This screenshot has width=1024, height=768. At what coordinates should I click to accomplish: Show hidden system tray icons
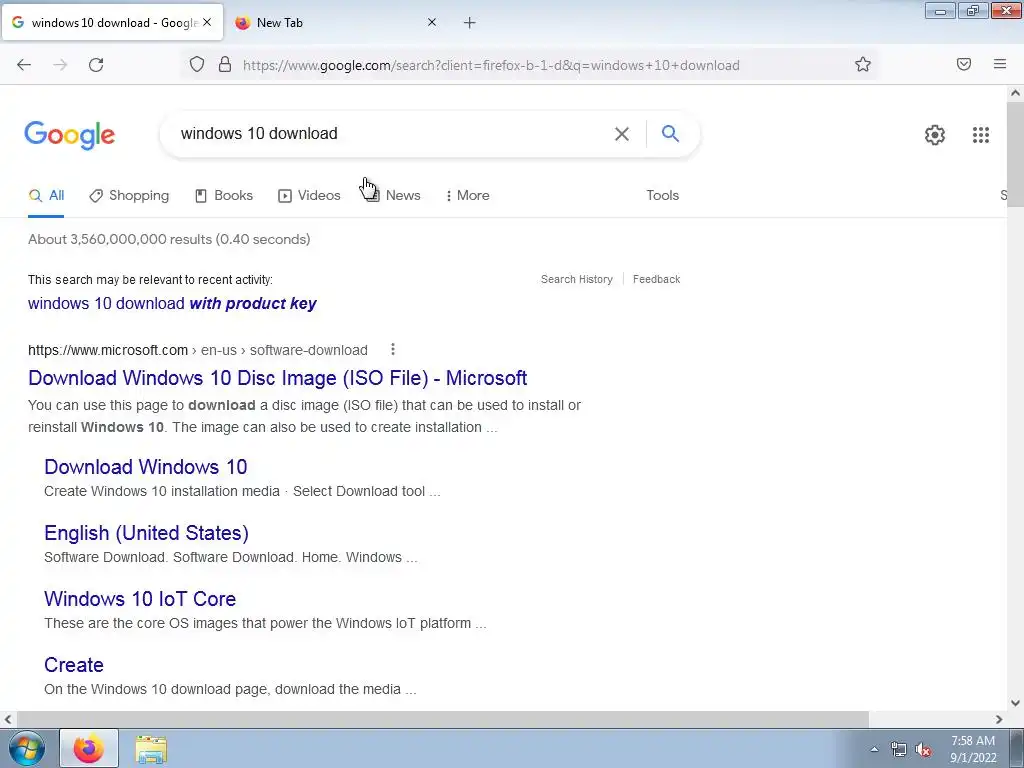tap(874, 749)
